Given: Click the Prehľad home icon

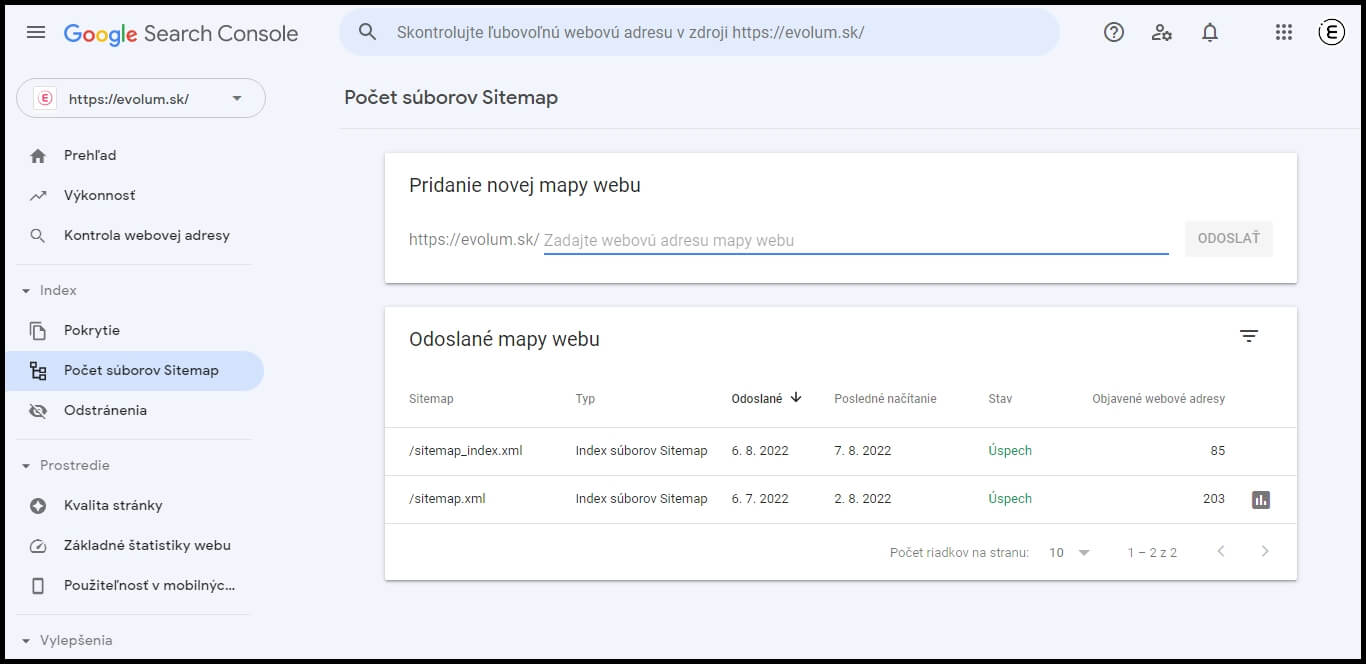Looking at the screenshot, I should coord(38,156).
